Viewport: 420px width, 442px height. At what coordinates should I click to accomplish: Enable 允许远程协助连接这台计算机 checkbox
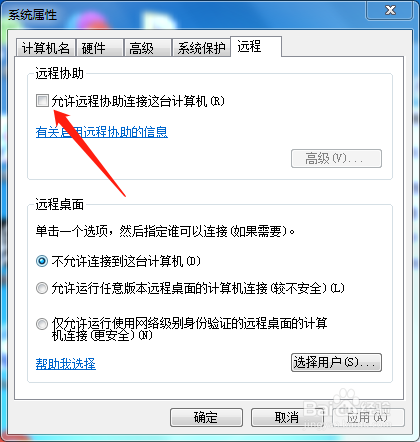coord(42,101)
